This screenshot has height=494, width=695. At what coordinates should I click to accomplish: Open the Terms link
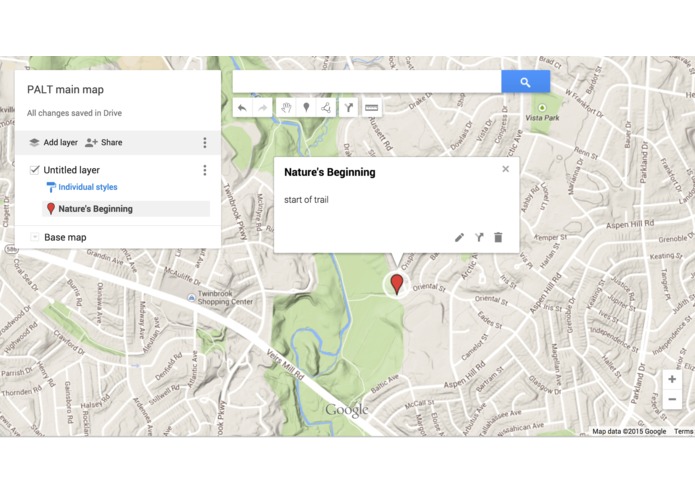683,431
